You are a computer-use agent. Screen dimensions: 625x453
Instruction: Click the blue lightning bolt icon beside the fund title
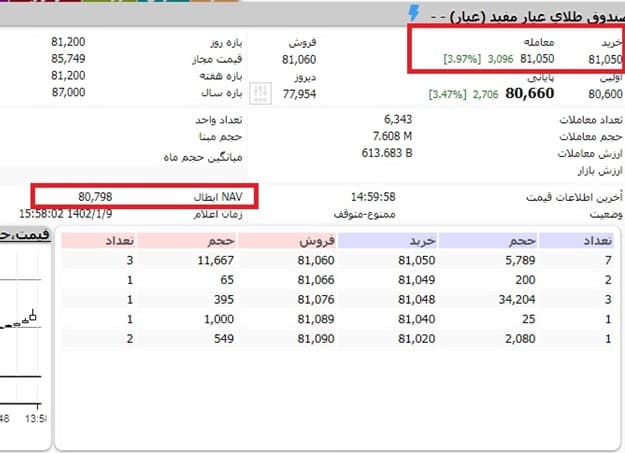click(x=414, y=13)
